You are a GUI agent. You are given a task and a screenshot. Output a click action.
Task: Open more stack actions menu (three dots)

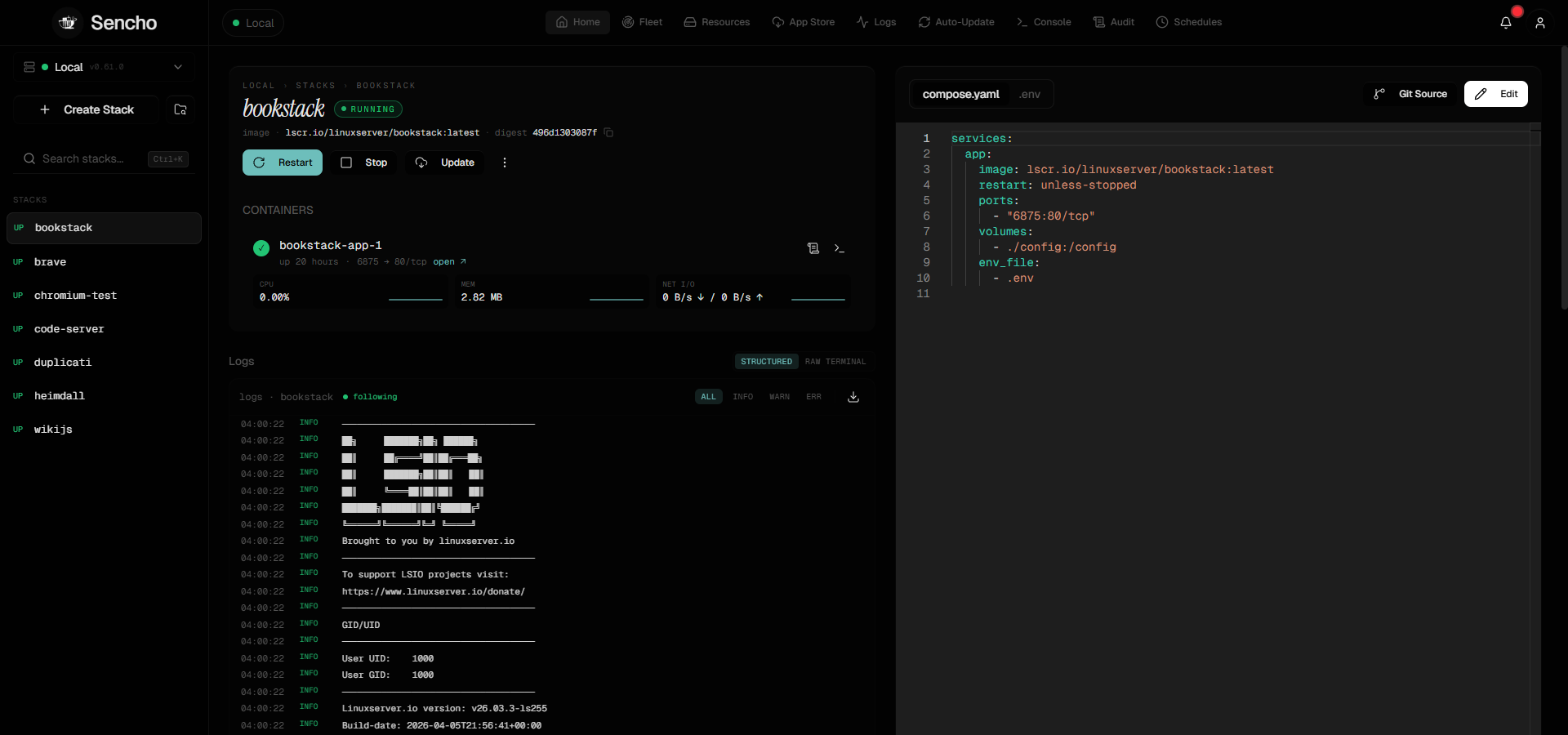click(505, 163)
